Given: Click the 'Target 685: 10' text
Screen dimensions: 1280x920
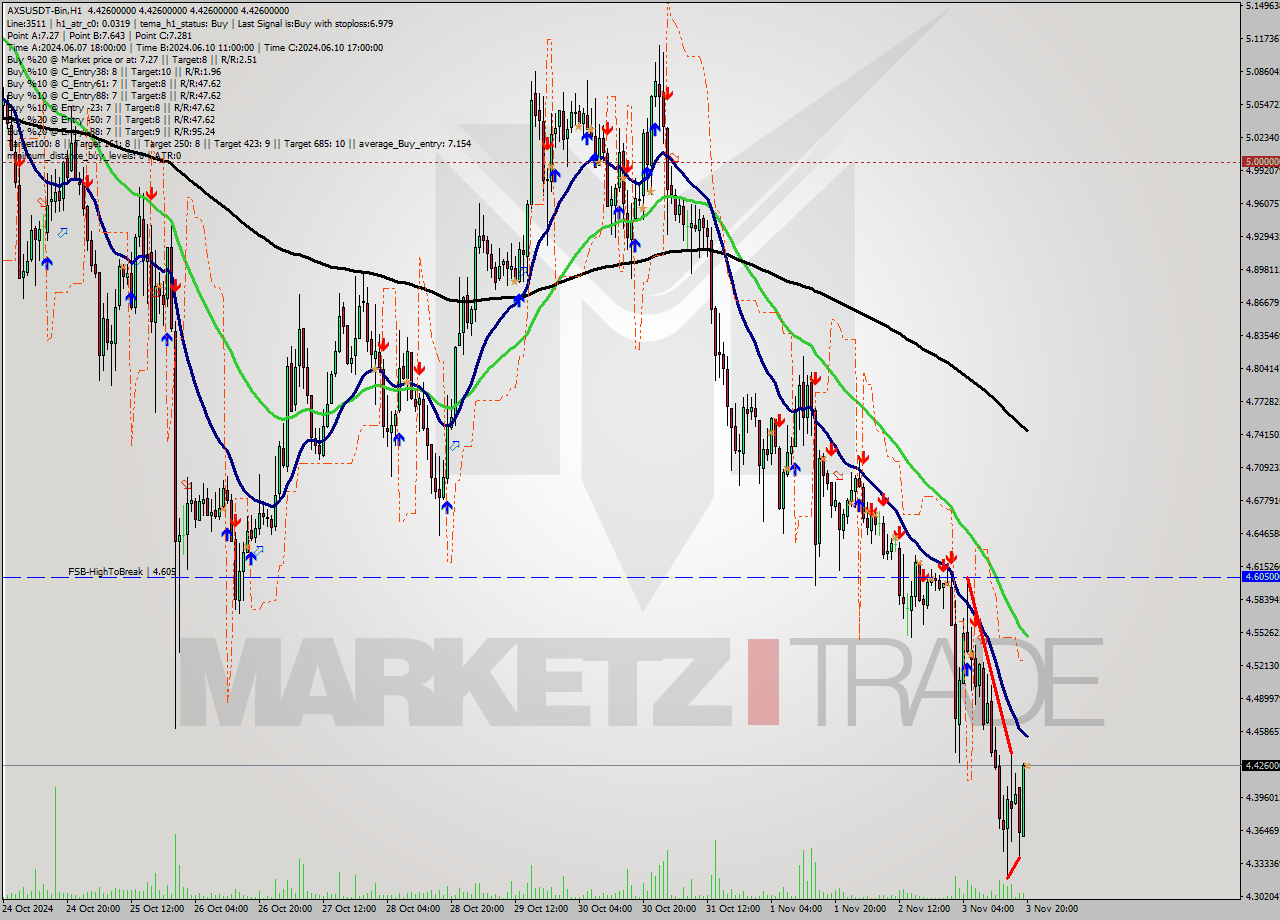Looking at the screenshot, I should click(x=314, y=143).
